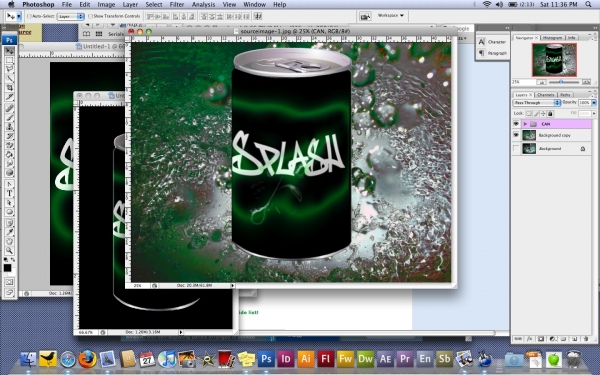The image size is (600, 375).
Task: Enable the Auto-Select checkbox
Action: [x=29, y=16]
